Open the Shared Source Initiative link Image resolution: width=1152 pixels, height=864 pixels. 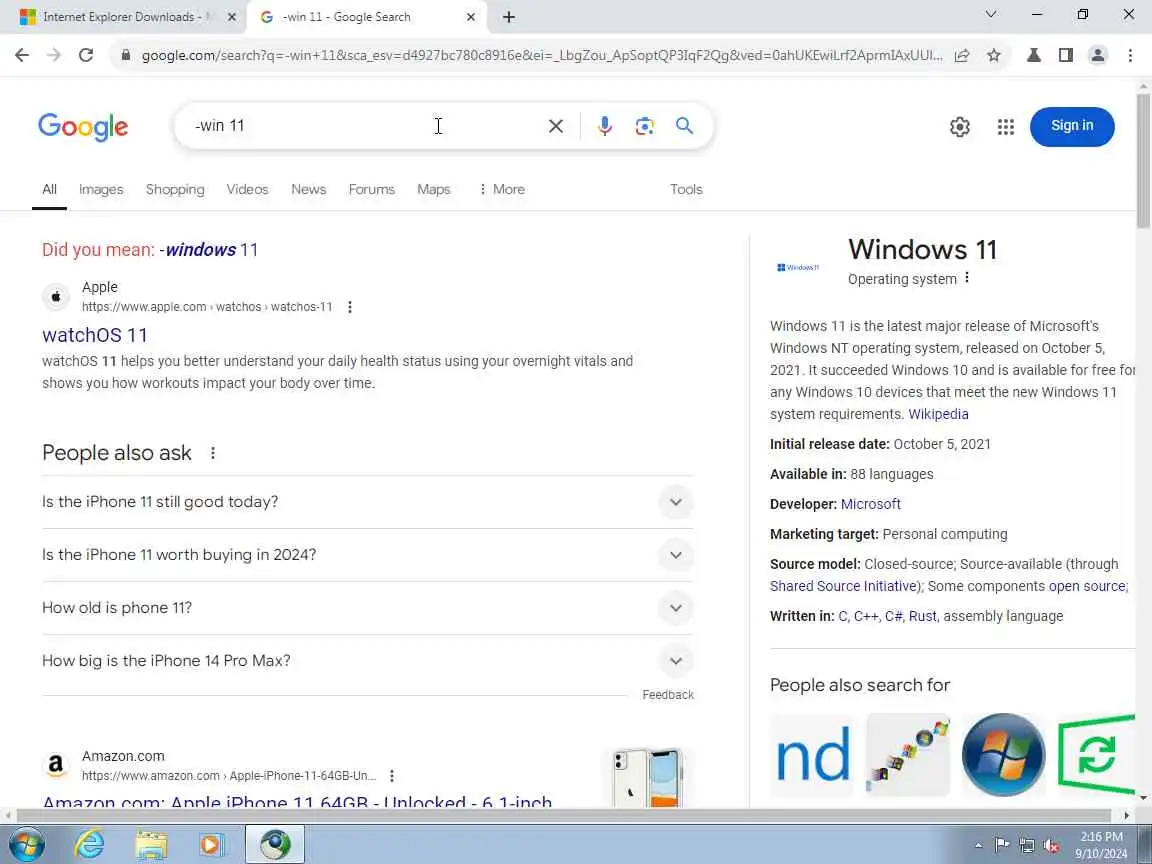pyautogui.click(x=844, y=586)
